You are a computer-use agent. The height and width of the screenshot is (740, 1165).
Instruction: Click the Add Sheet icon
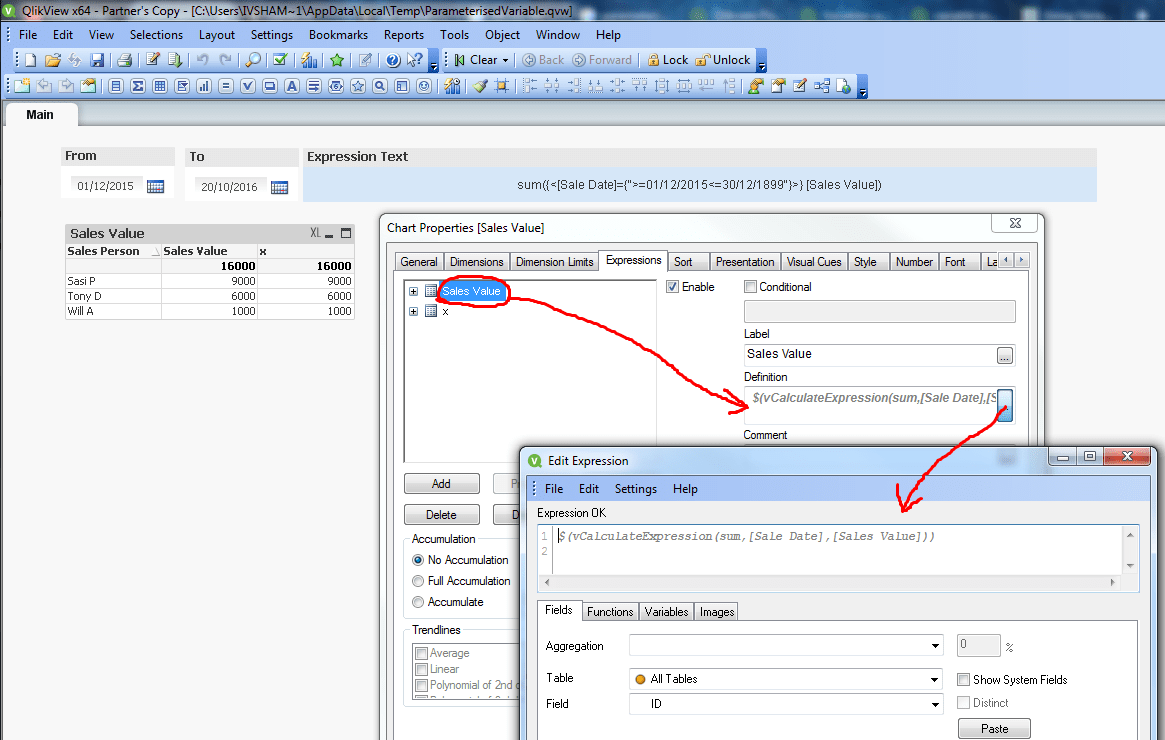point(22,86)
